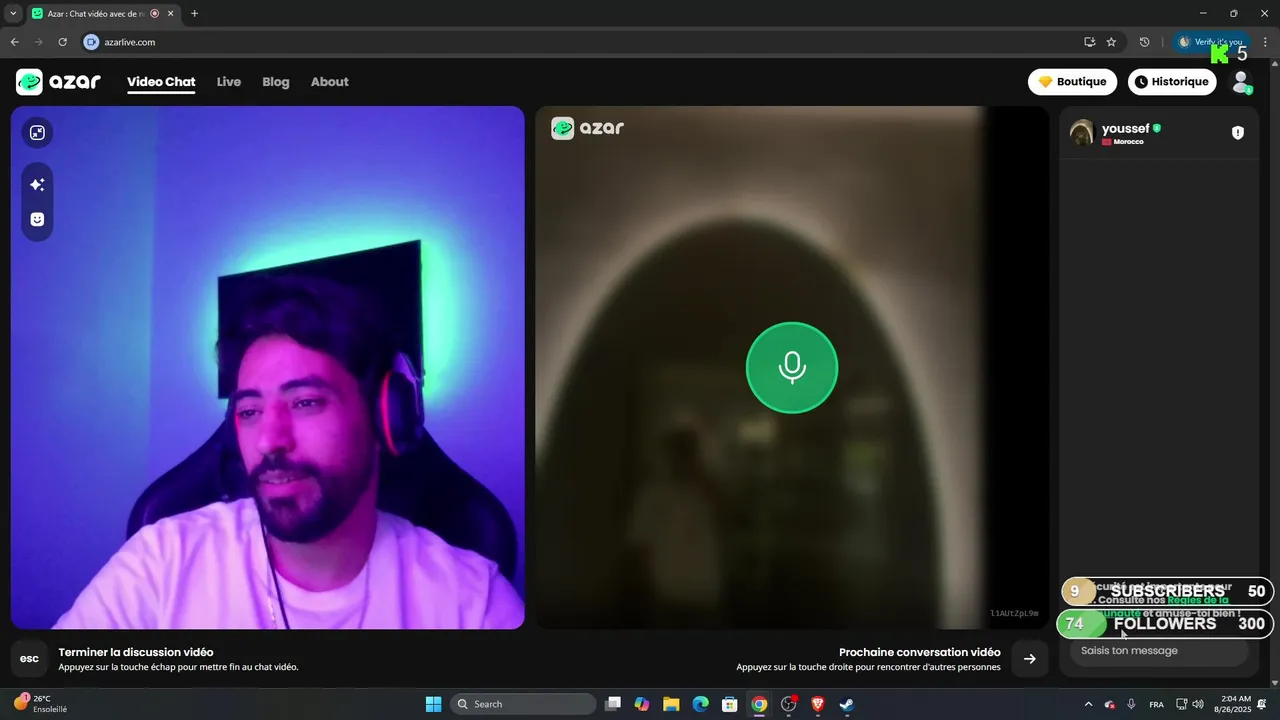1280x720 pixels.
Task: Click the Azar watermark logo on the partner video
Action: (x=588, y=128)
